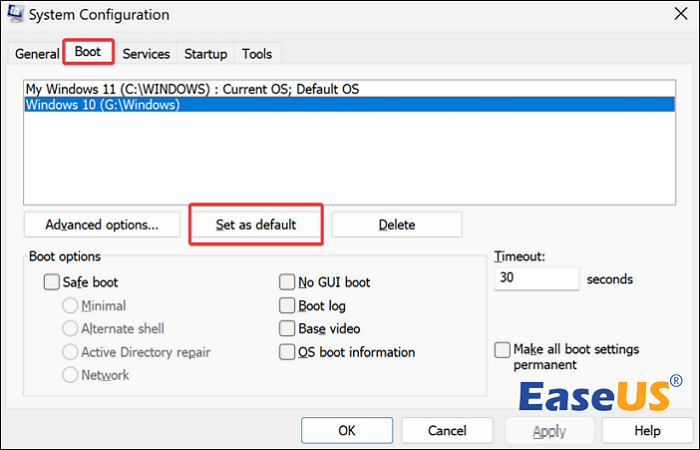
Task: Go to the Startup tab
Action: 205,54
